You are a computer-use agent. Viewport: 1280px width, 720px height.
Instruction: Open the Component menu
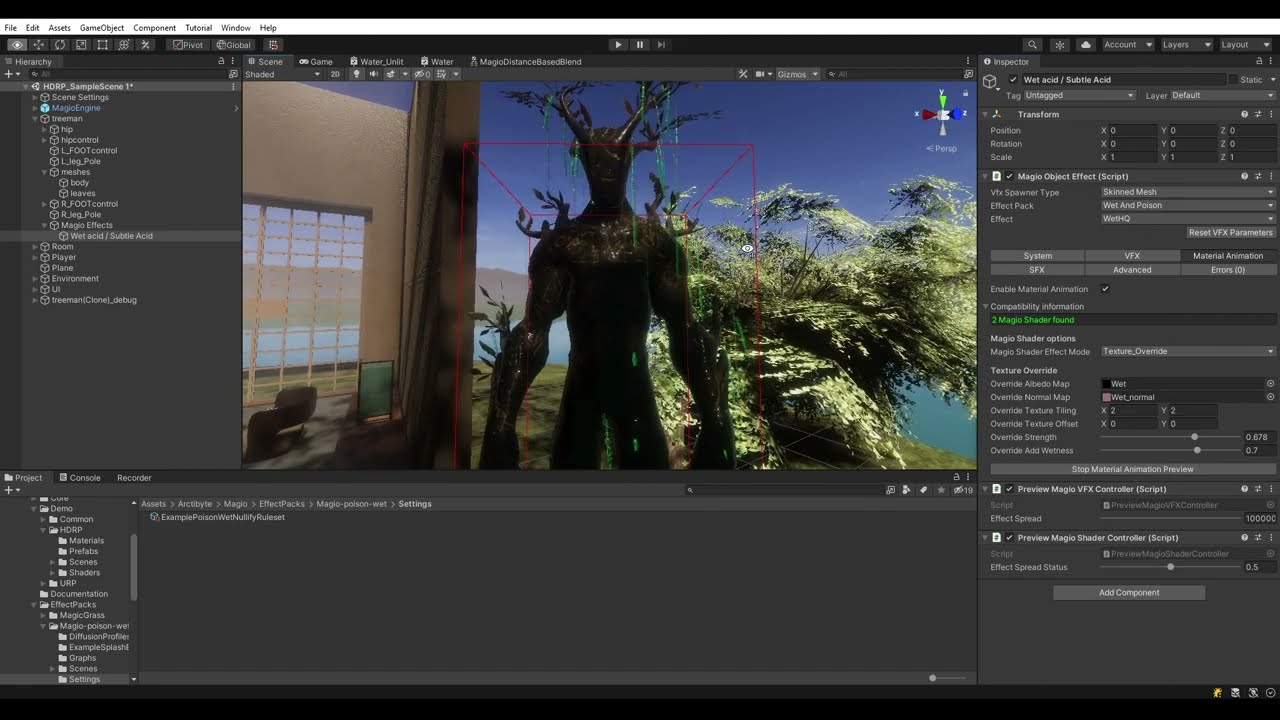click(154, 28)
